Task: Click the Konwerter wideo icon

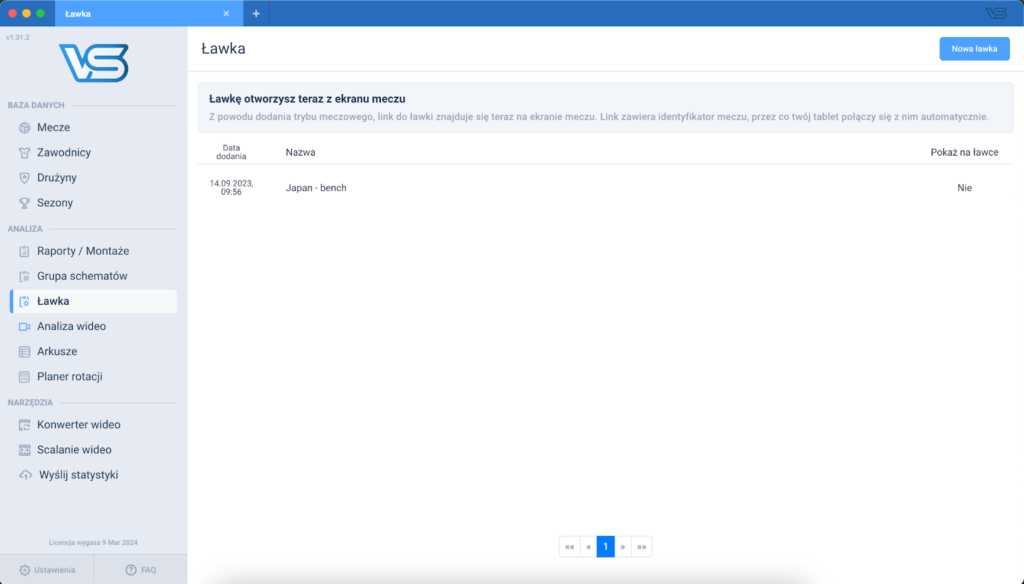Action: click(x=25, y=425)
